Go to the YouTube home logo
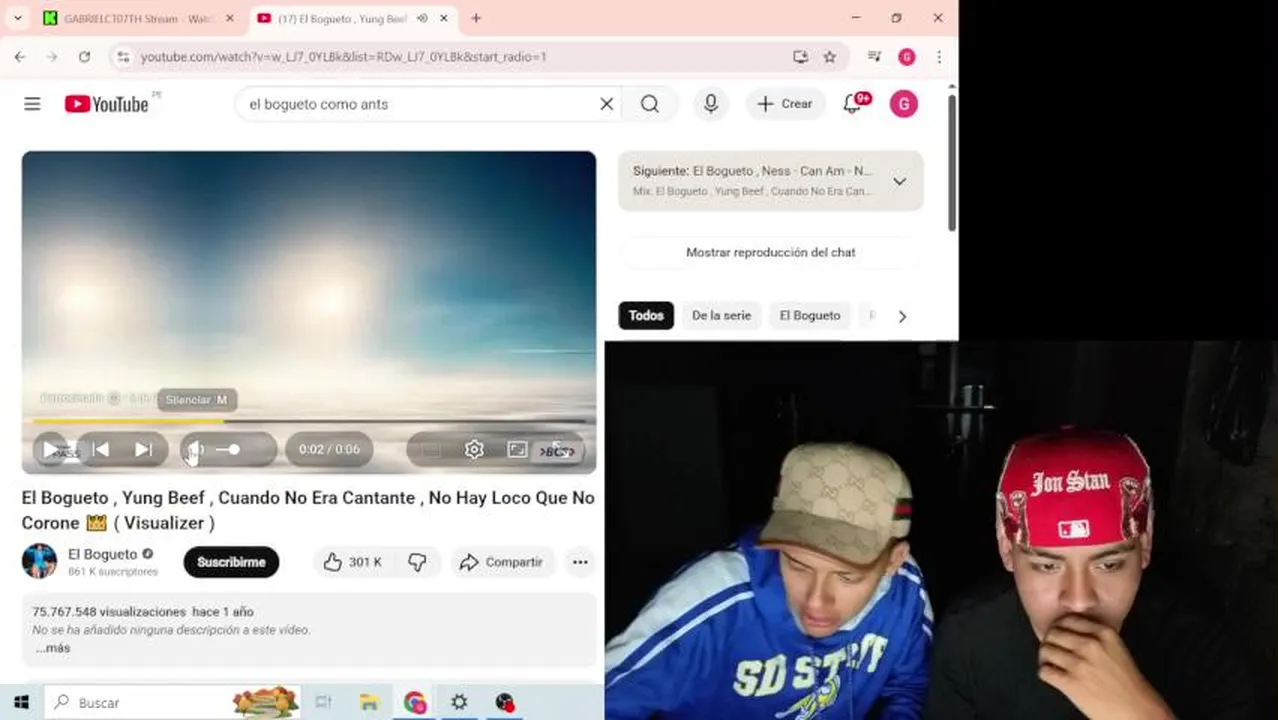 (x=107, y=104)
